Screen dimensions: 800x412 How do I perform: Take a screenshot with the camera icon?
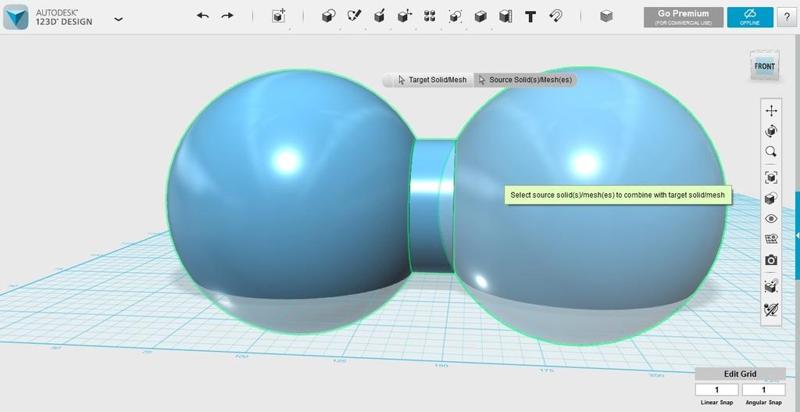click(x=771, y=260)
